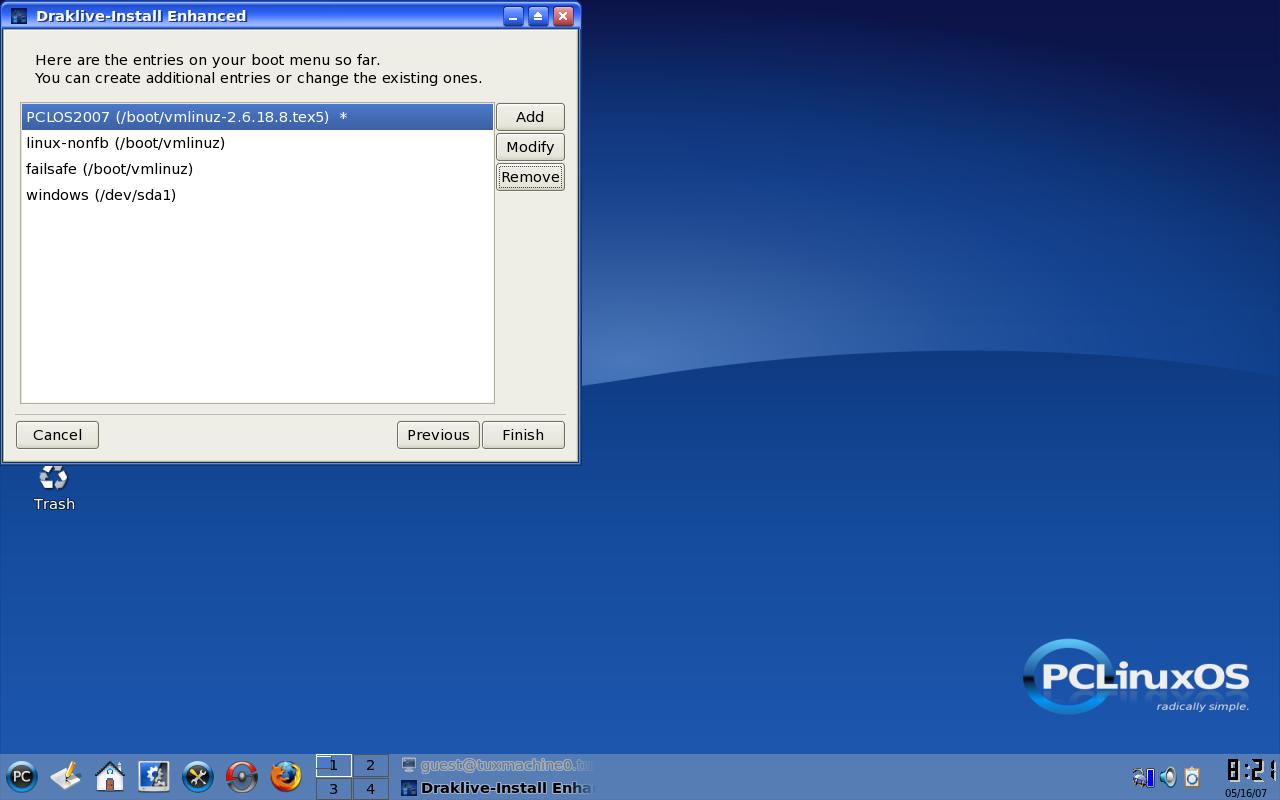Click the panel clock showing 8:21
The image size is (1280, 800).
[1251, 771]
